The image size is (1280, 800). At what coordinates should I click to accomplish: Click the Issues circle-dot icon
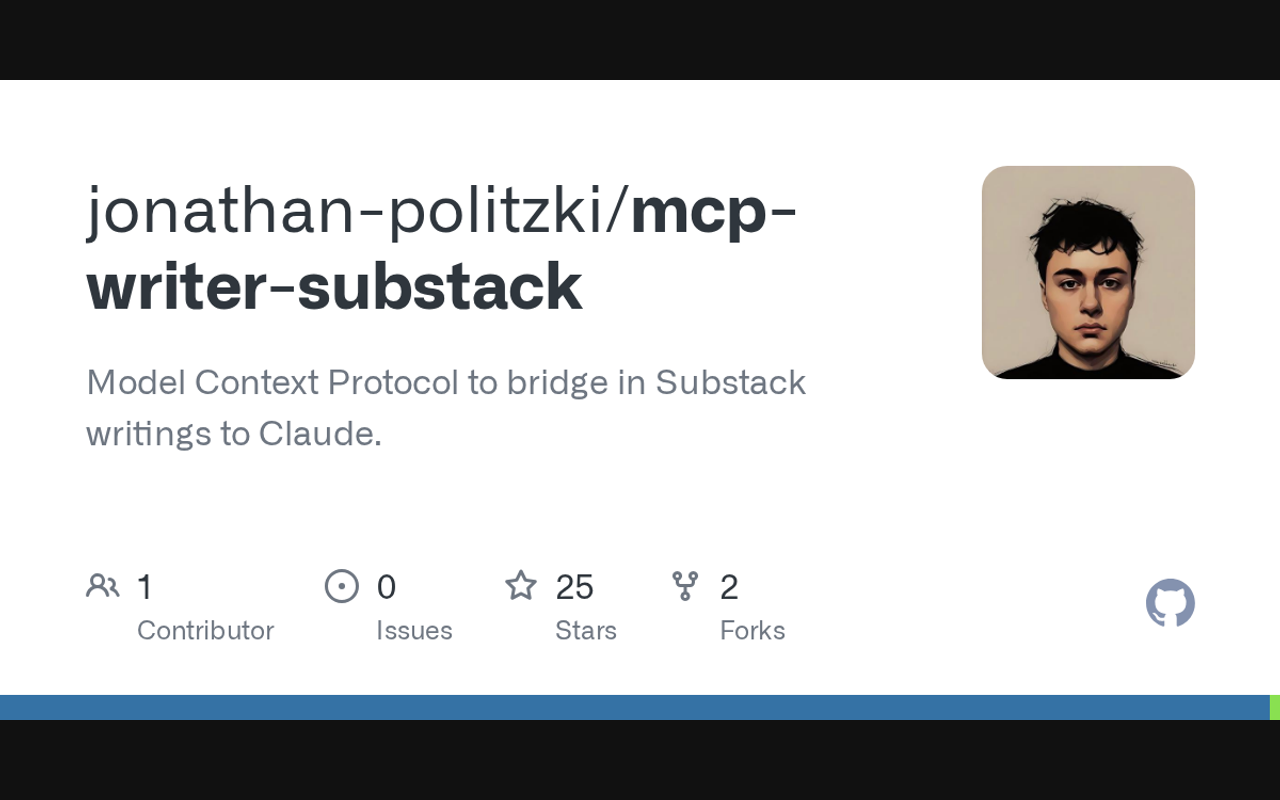coord(341,586)
